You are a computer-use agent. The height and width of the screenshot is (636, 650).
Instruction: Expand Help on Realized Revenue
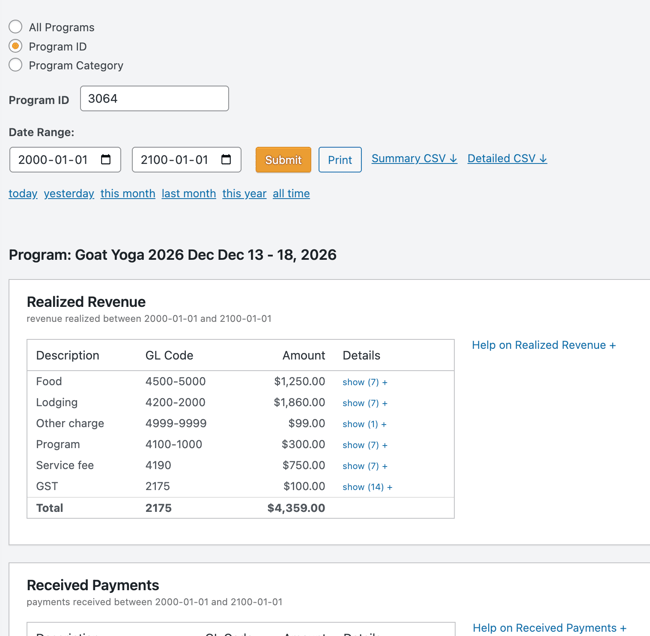click(x=543, y=345)
